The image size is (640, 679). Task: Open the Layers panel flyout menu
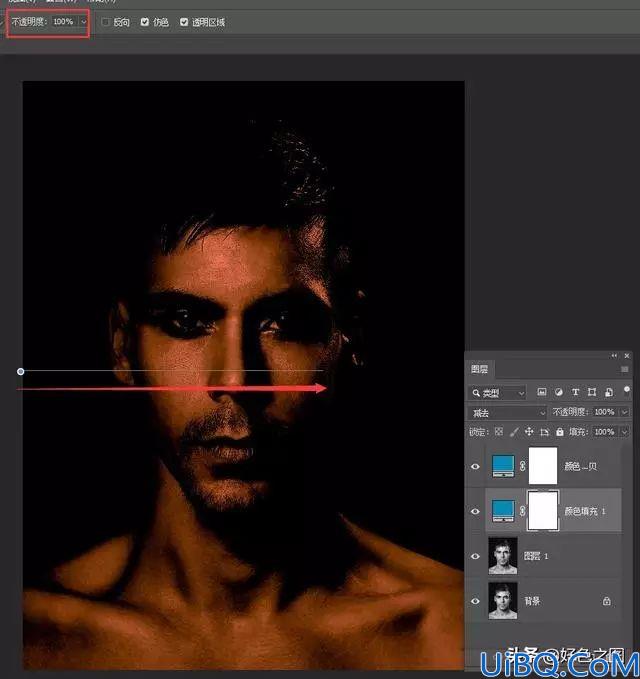point(624,369)
